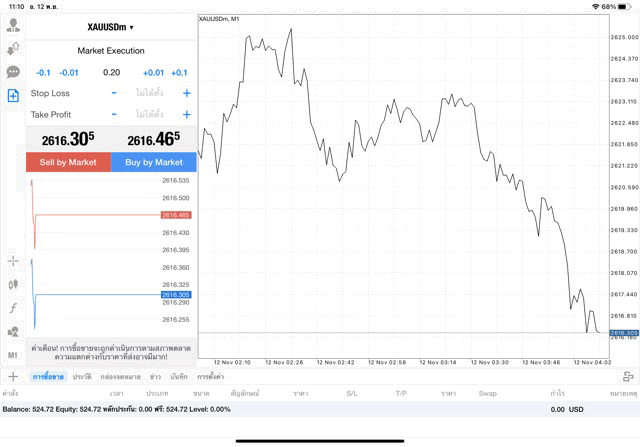The image size is (640, 447).
Task: Open the chart objects shapes icon
Action: (13, 332)
